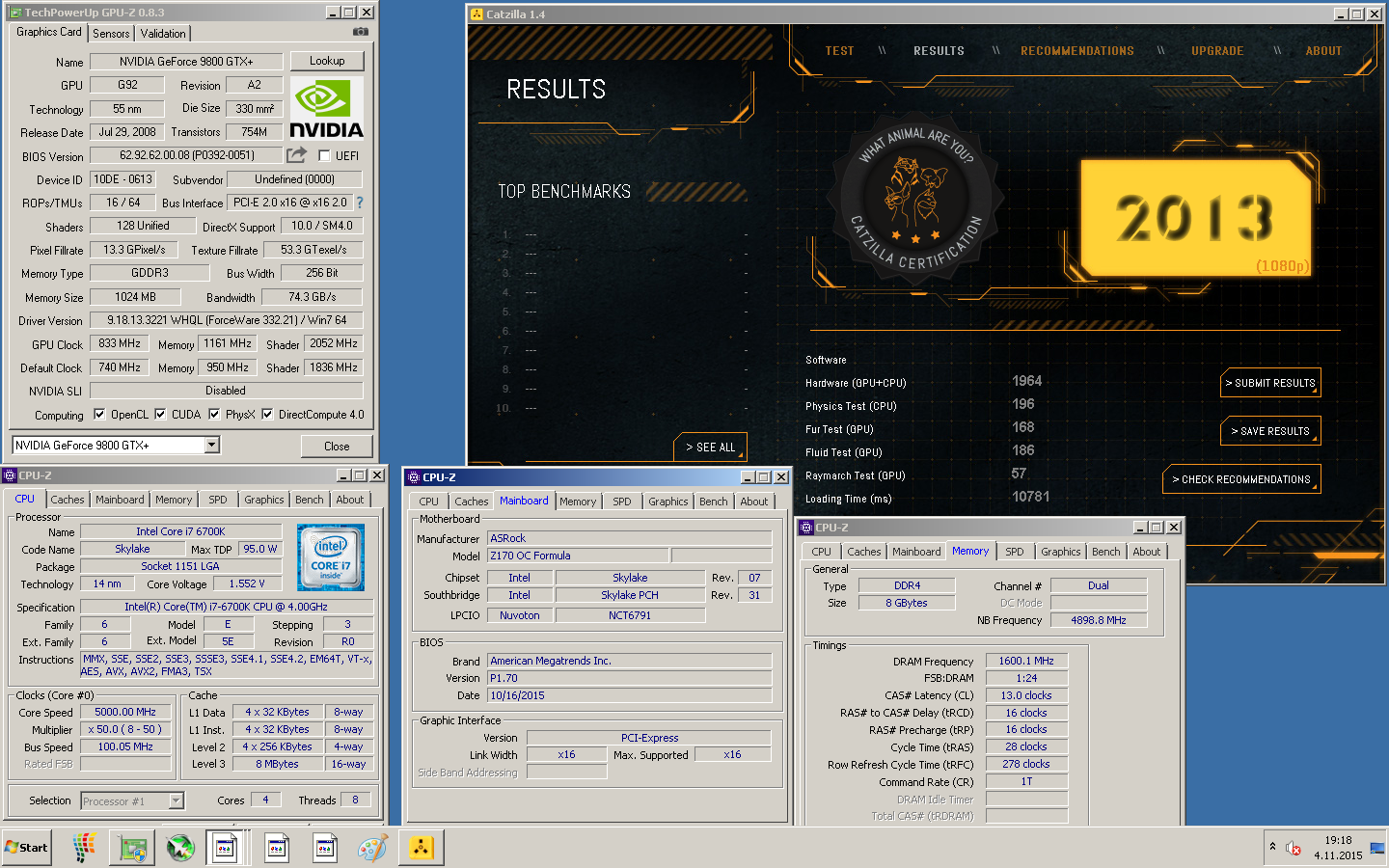Click the 2013 score tile in Catzilla

point(1195,217)
